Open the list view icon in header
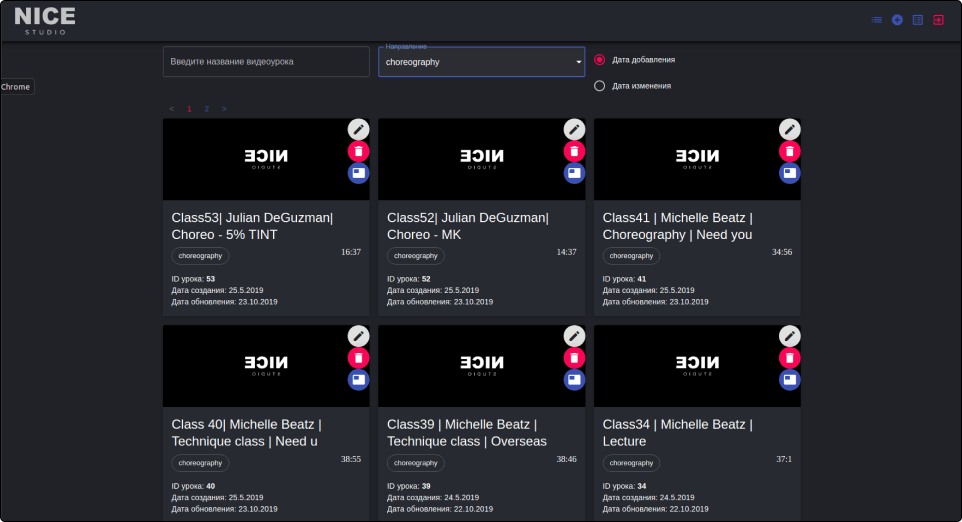Viewport: 962px width, 522px height. click(x=877, y=20)
